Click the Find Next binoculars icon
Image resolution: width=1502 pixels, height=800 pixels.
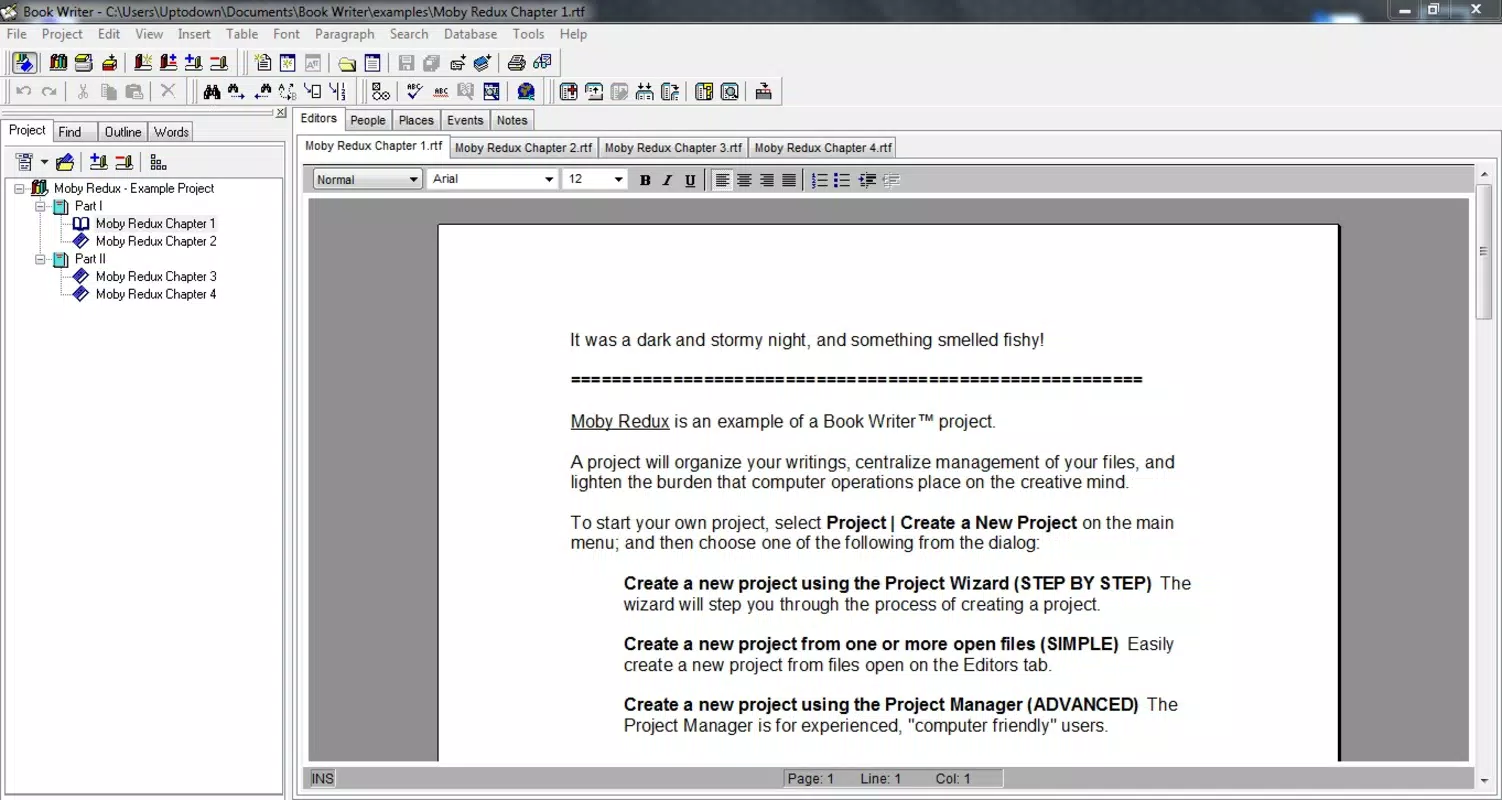click(236, 92)
